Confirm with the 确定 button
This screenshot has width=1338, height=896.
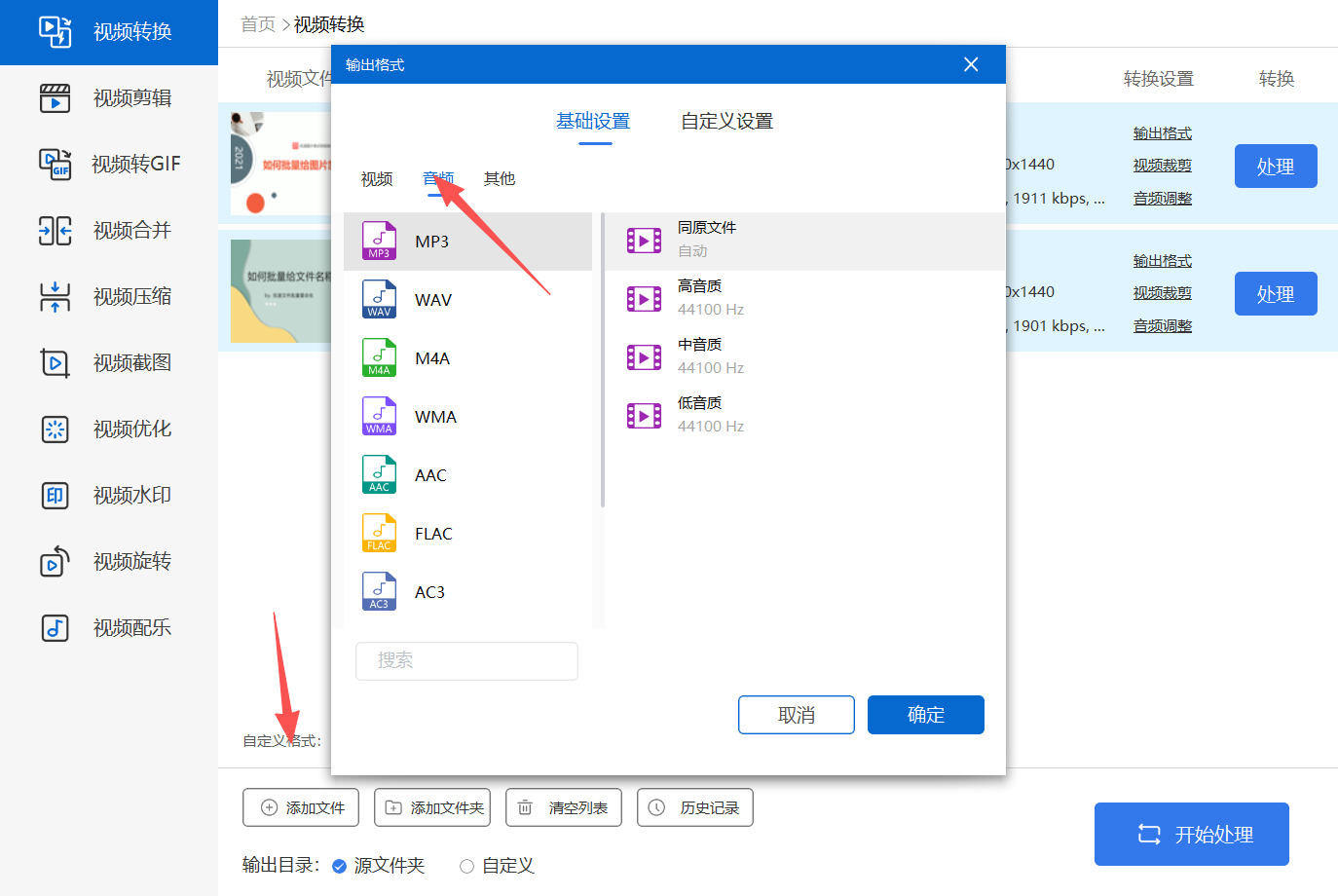pos(926,715)
